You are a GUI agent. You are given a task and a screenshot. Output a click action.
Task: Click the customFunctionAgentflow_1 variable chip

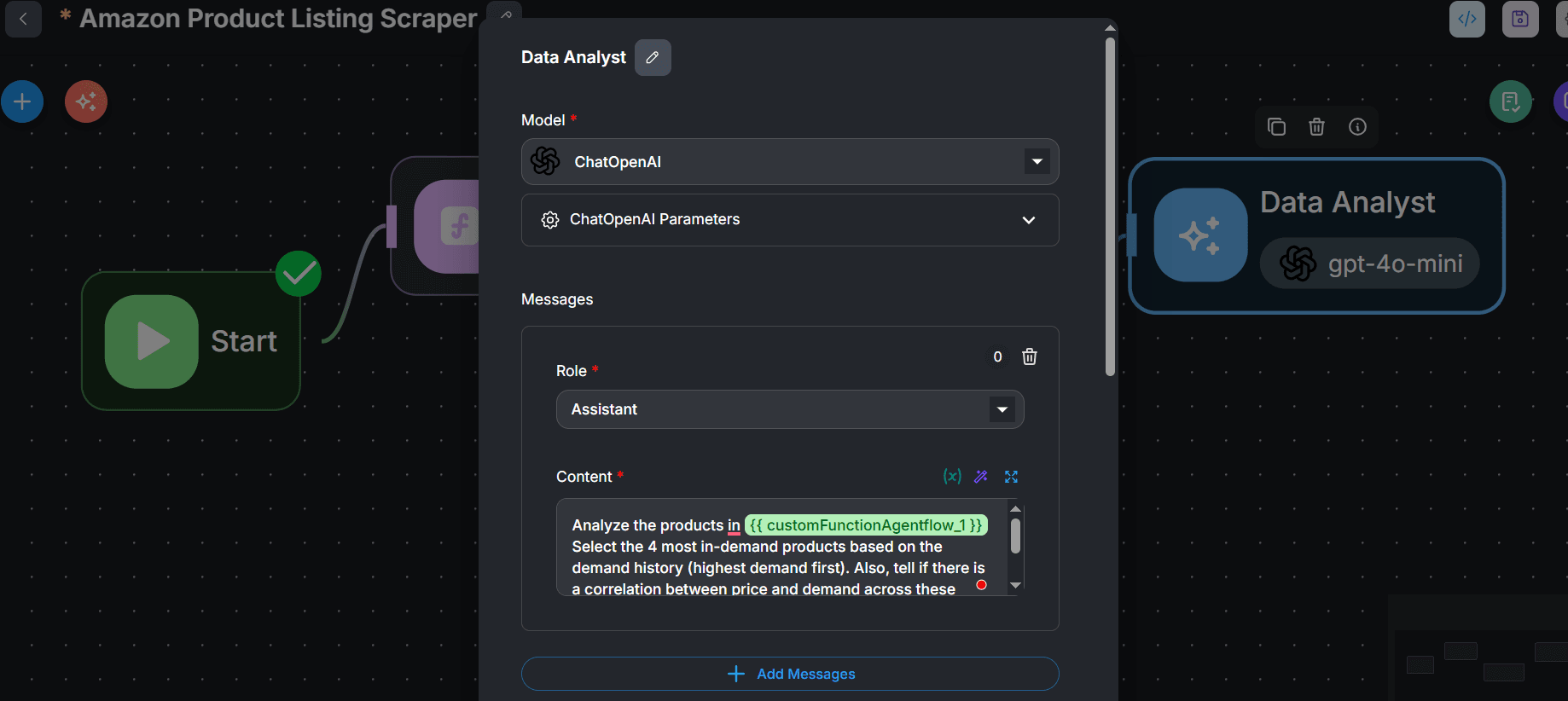866,525
